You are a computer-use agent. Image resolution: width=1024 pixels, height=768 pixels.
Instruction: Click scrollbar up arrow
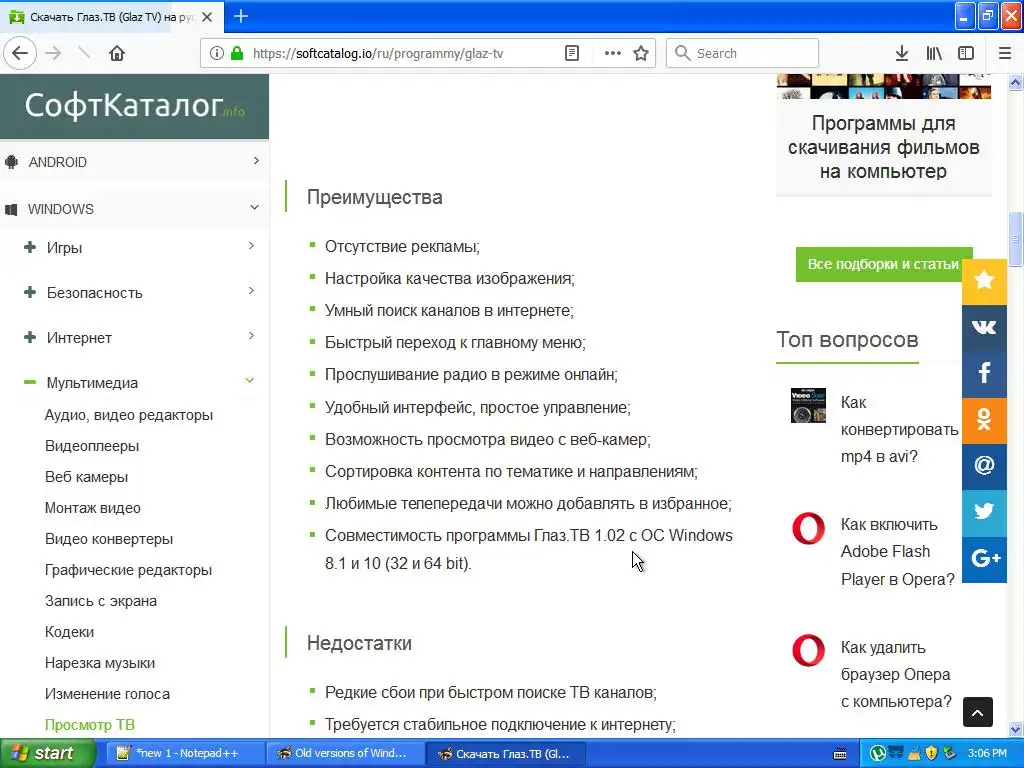click(1016, 82)
